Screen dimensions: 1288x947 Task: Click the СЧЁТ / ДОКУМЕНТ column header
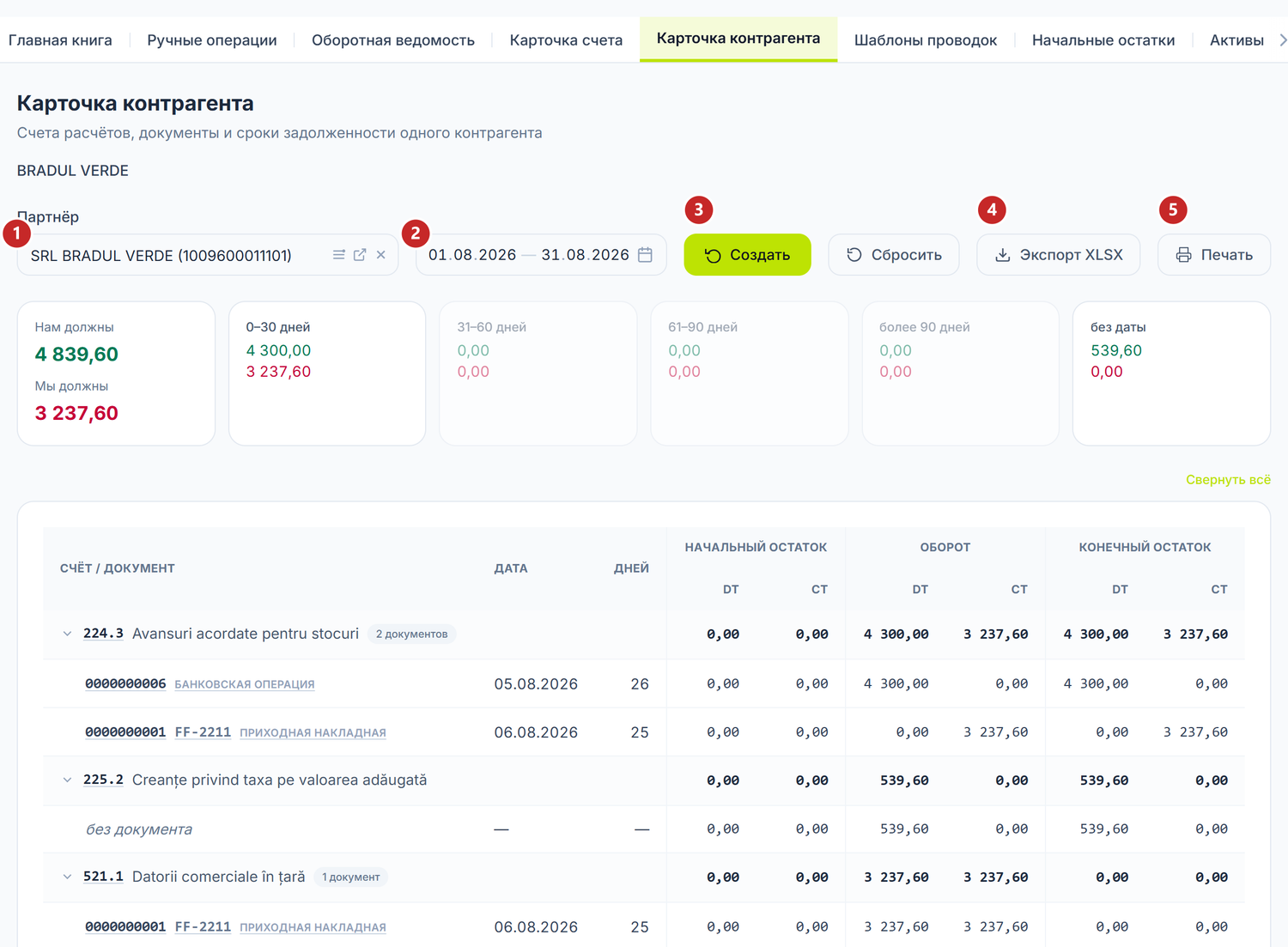118,568
